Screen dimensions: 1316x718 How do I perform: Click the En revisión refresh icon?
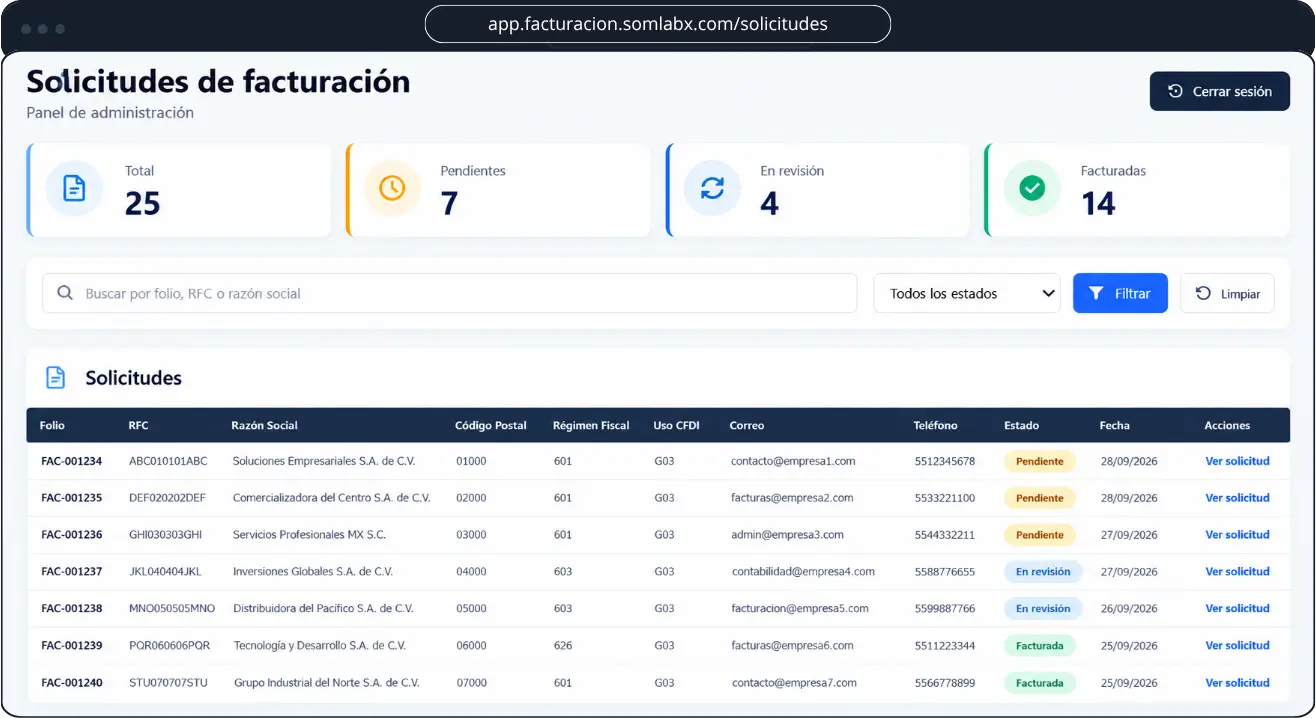point(712,188)
